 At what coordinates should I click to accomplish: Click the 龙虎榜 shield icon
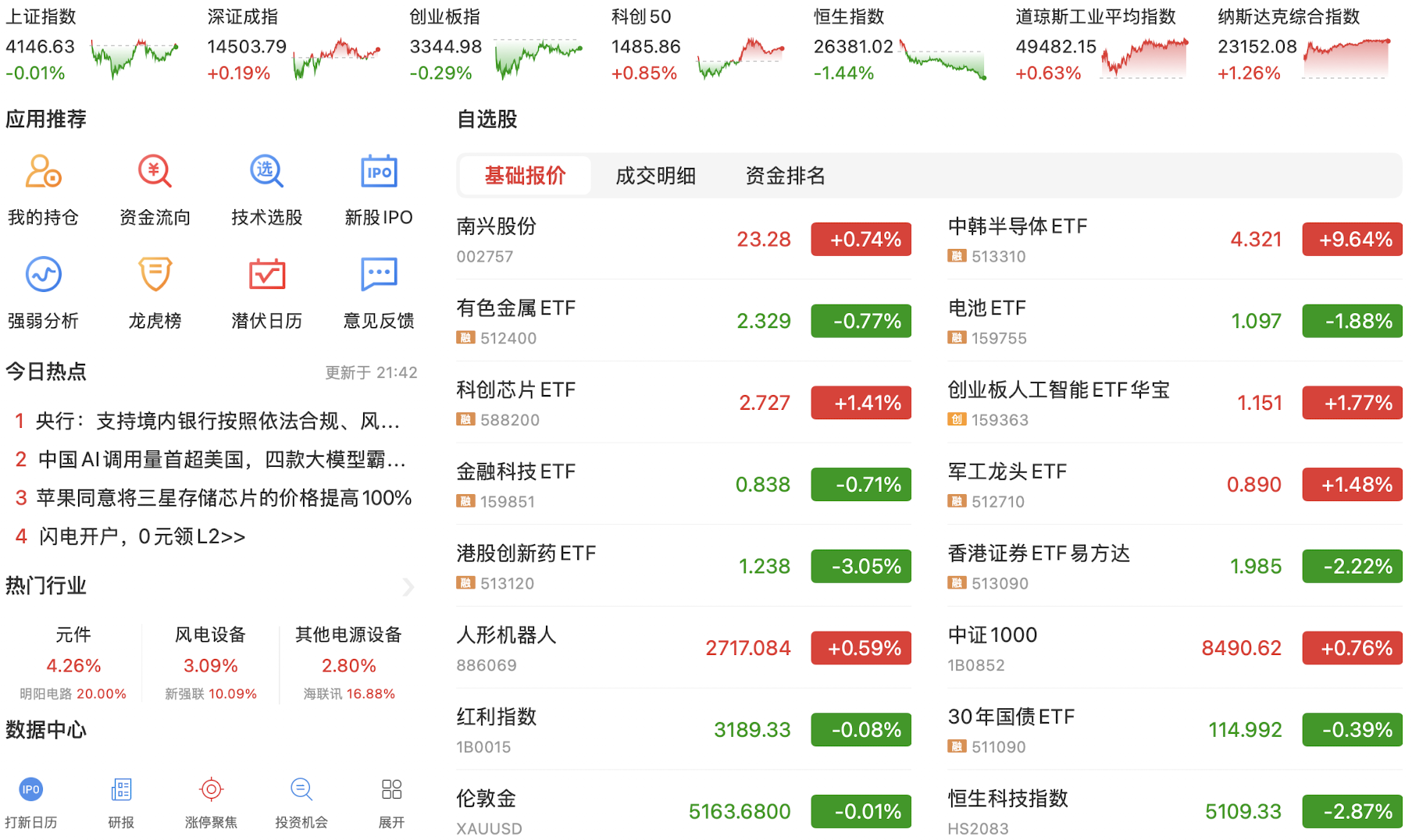pyautogui.click(x=155, y=275)
